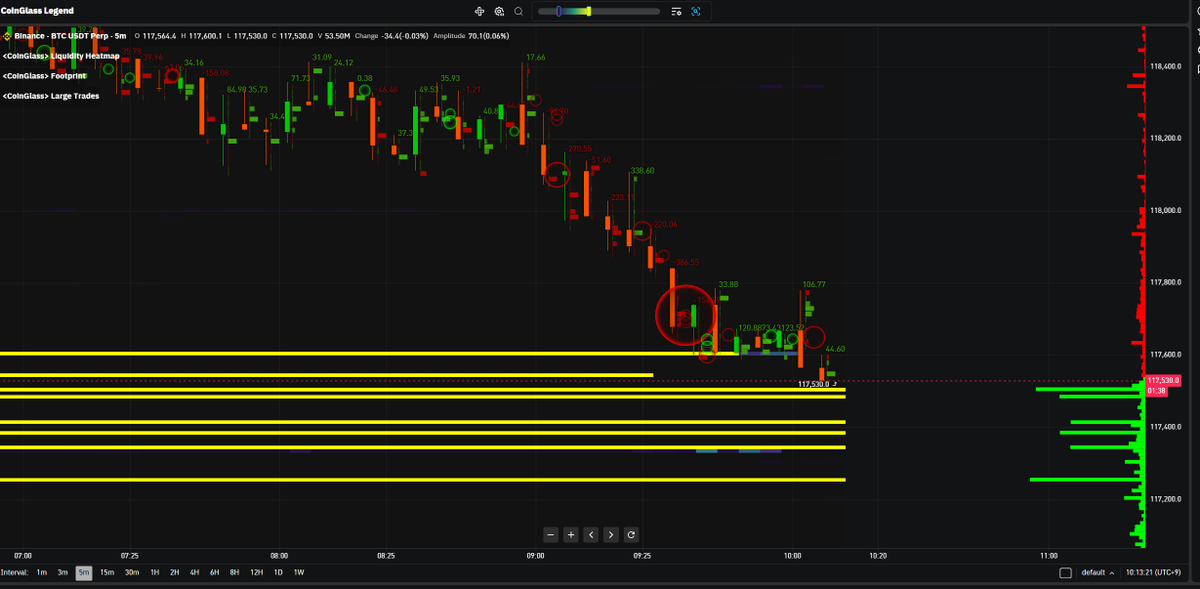Click the largest red large-trade circle marker

click(x=686, y=314)
